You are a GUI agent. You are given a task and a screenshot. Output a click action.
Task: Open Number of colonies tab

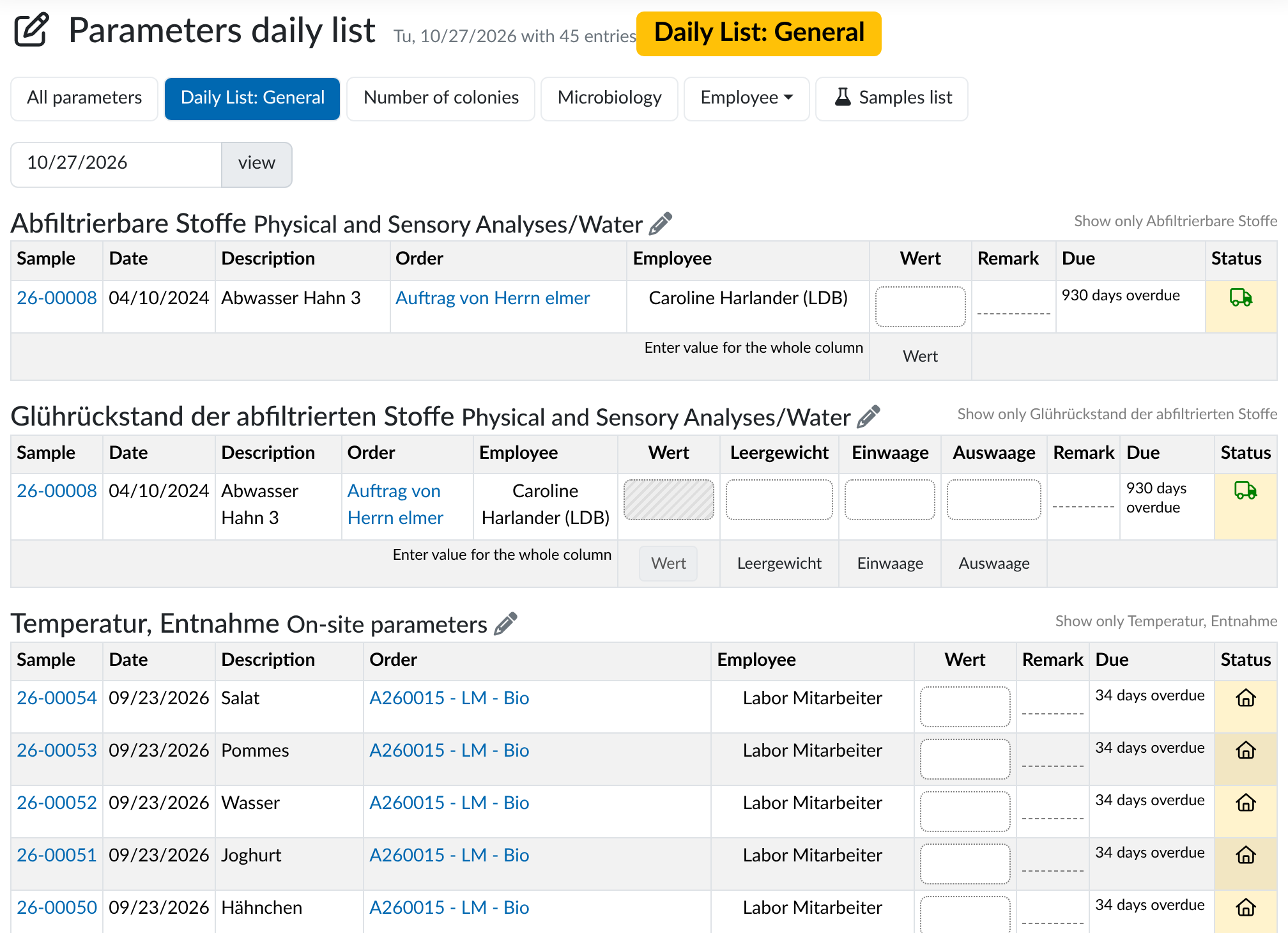tap(441, 98)
